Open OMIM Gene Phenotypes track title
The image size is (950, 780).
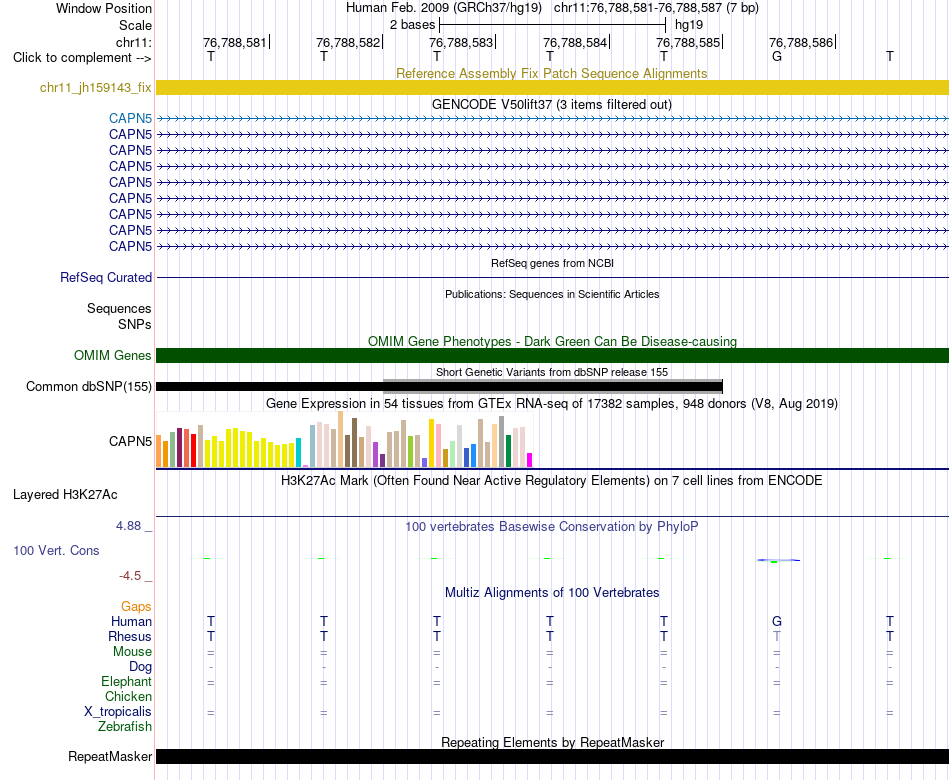[x=552, y=341]
